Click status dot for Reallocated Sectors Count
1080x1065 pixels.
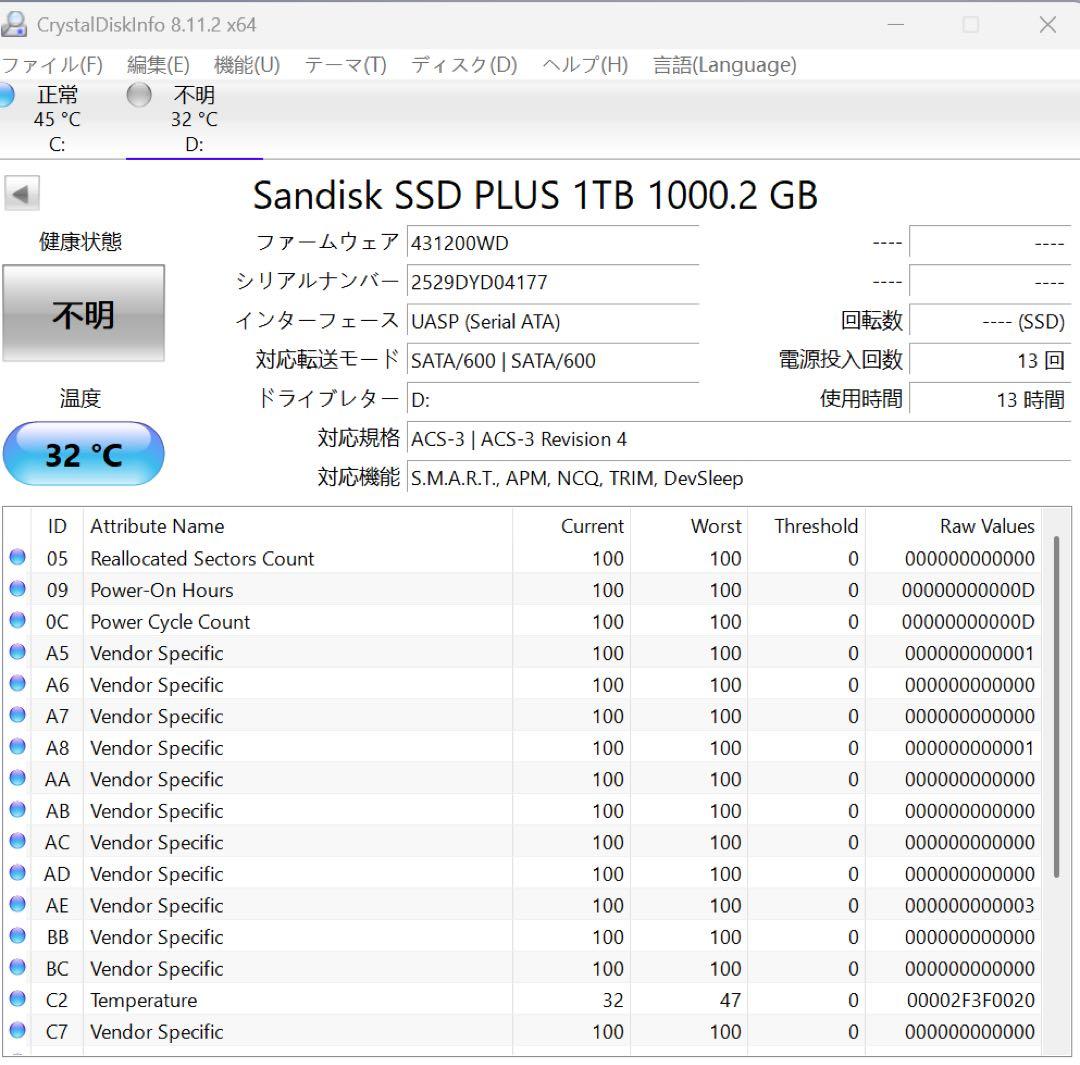click(x=17, y=557)
